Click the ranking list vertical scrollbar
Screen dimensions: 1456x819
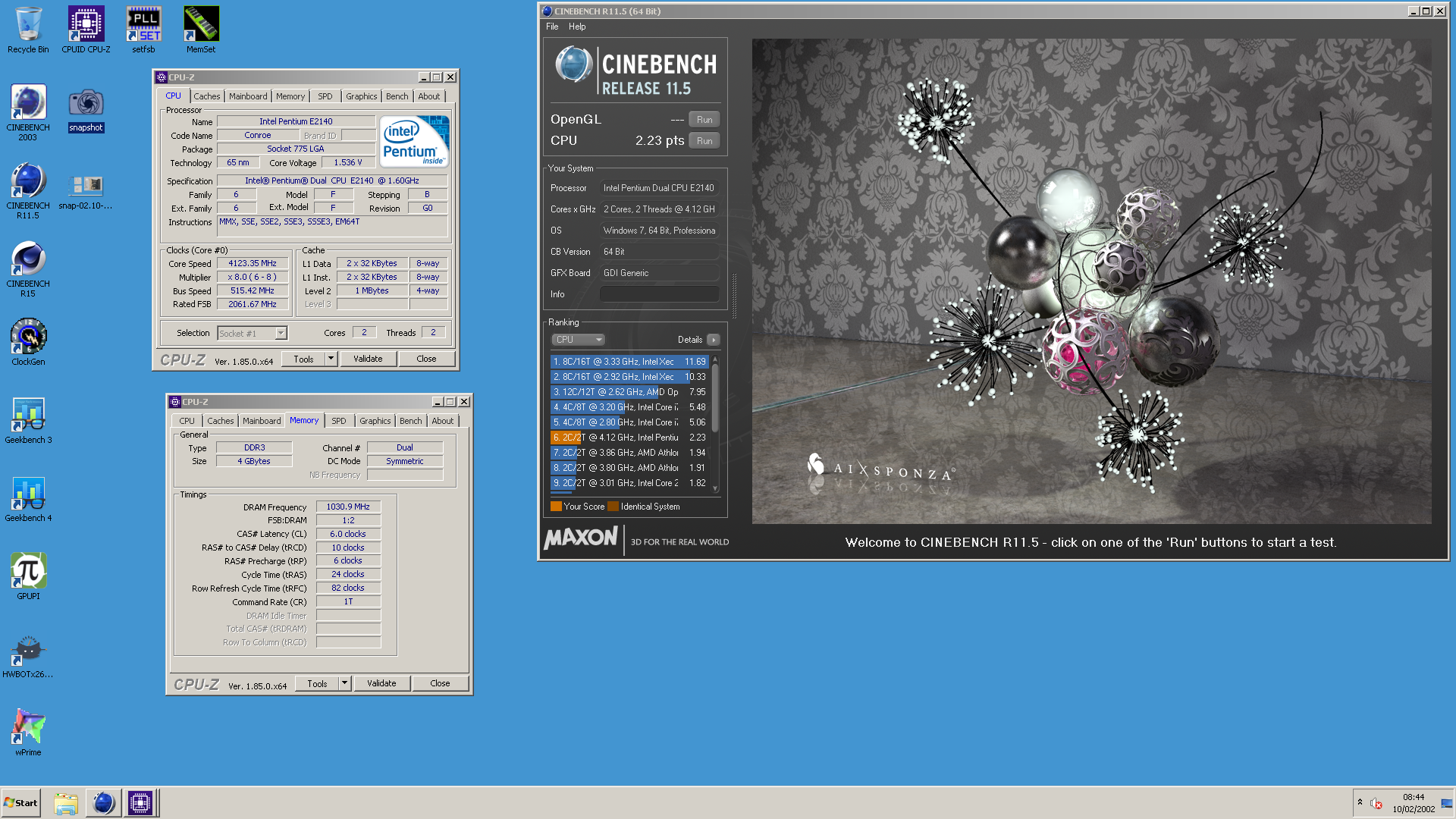pyautogui.click(x=715, y=398)
